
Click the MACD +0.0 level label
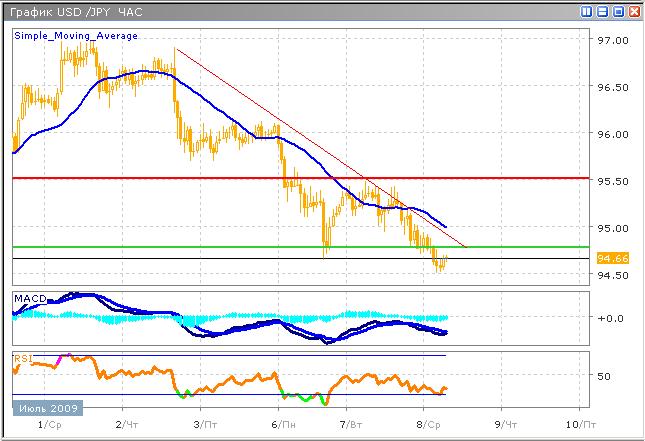pyautogui.click(x=608, y=318)
